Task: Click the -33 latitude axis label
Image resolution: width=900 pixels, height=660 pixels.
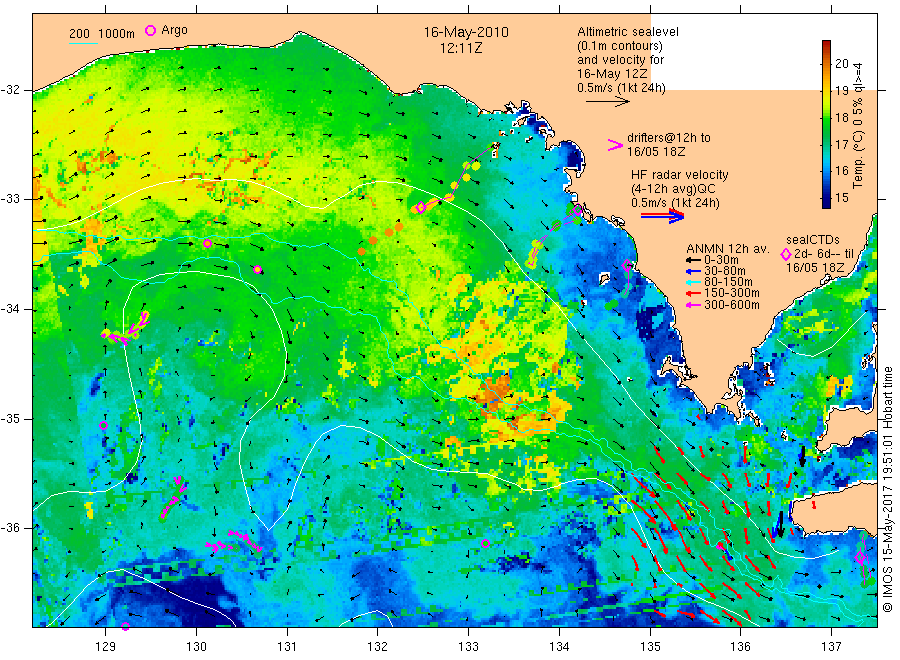Action: pyautogui.click(x=10, y=199)
